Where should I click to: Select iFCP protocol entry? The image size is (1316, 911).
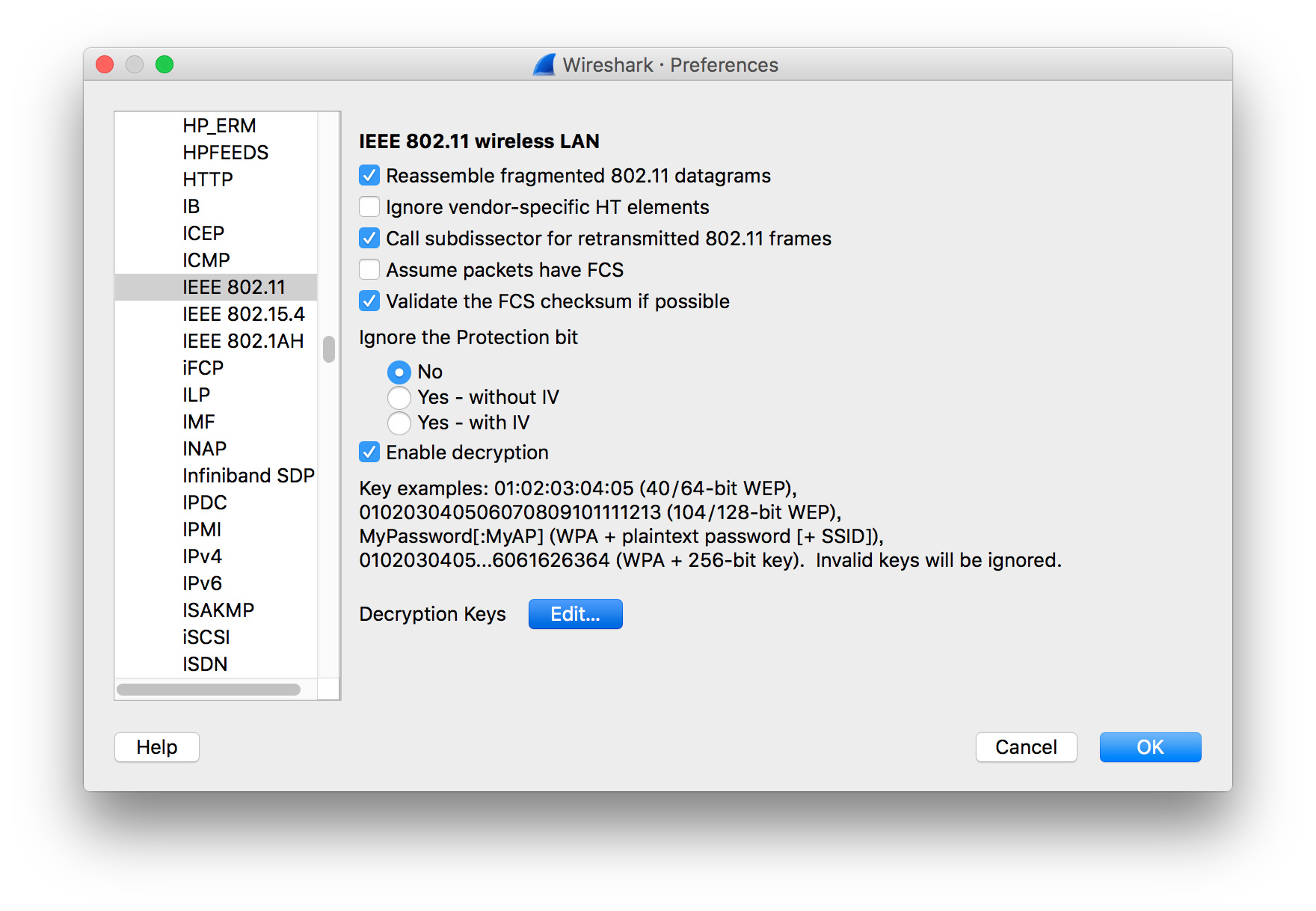point(216,368)
